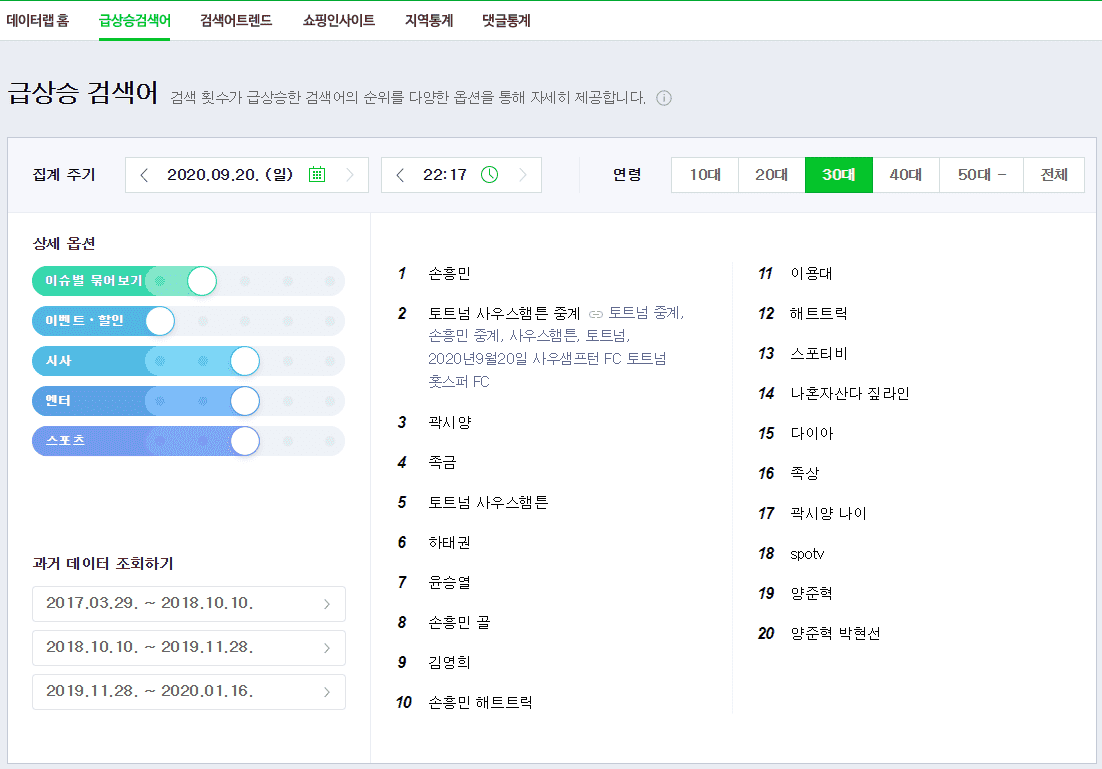Image resolution: width=1102 pixels, height=769 pixels.
Task: Switch to the 댓글통계 tab
Action: [506, 20]
